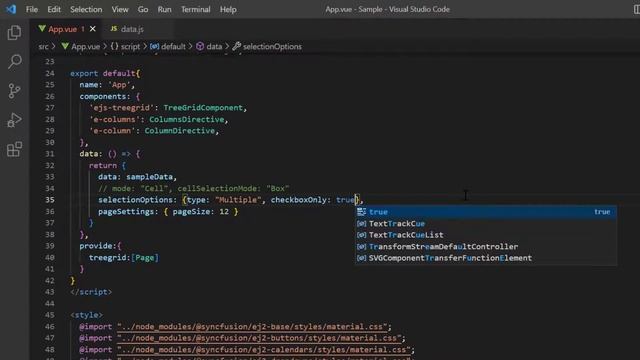Click the JS icon on data.js tab
The image size is (640, 360).
click(114, 29)
